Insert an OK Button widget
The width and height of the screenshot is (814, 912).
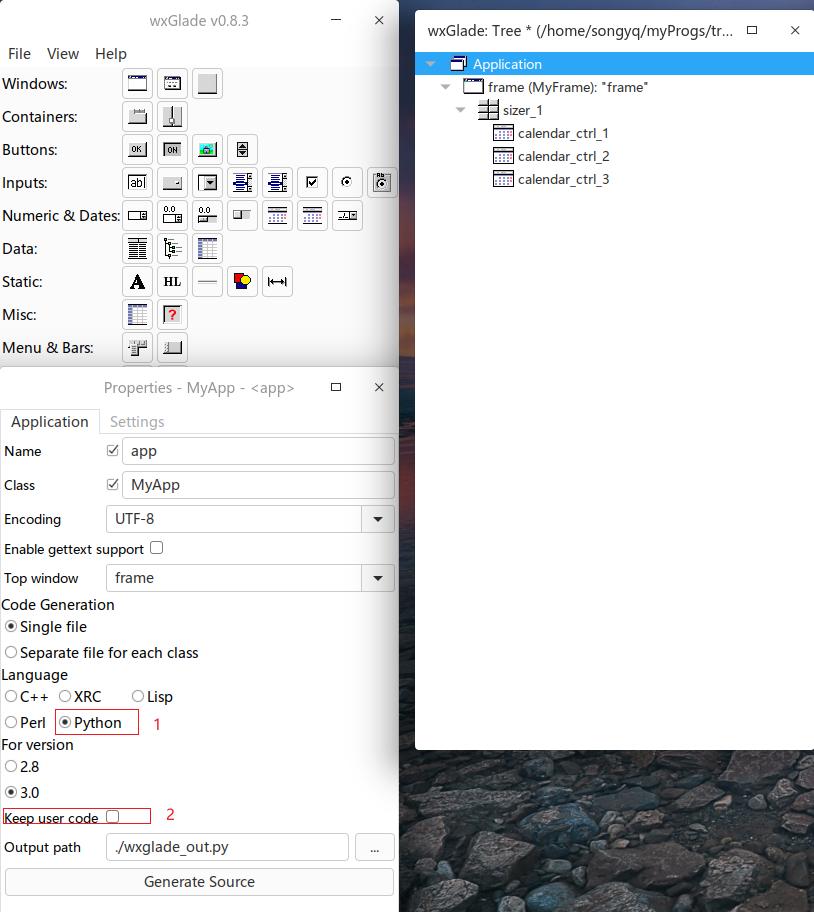[x=137, y=149]
